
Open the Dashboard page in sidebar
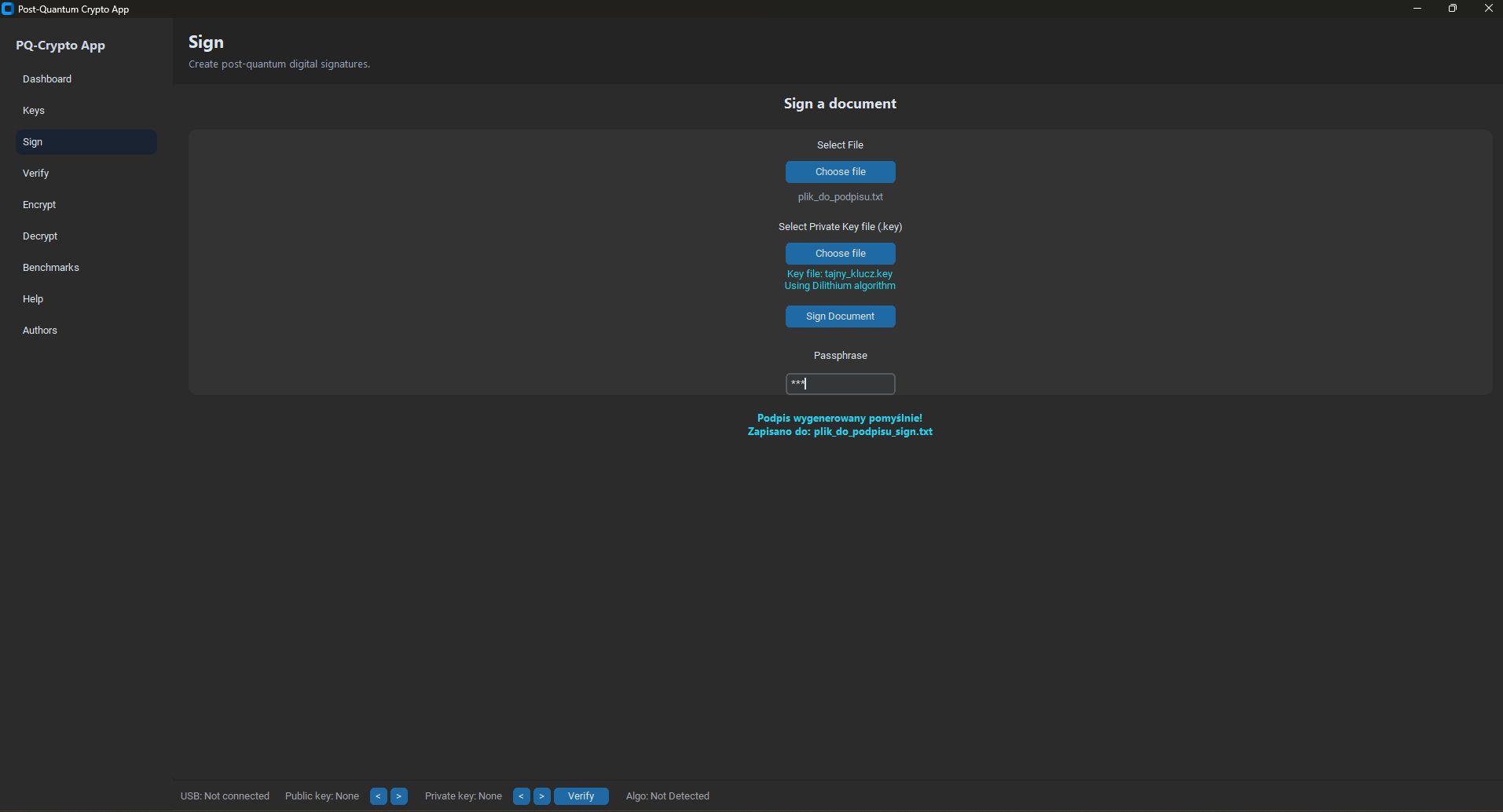pyautogui.click(x=47, y=79)
